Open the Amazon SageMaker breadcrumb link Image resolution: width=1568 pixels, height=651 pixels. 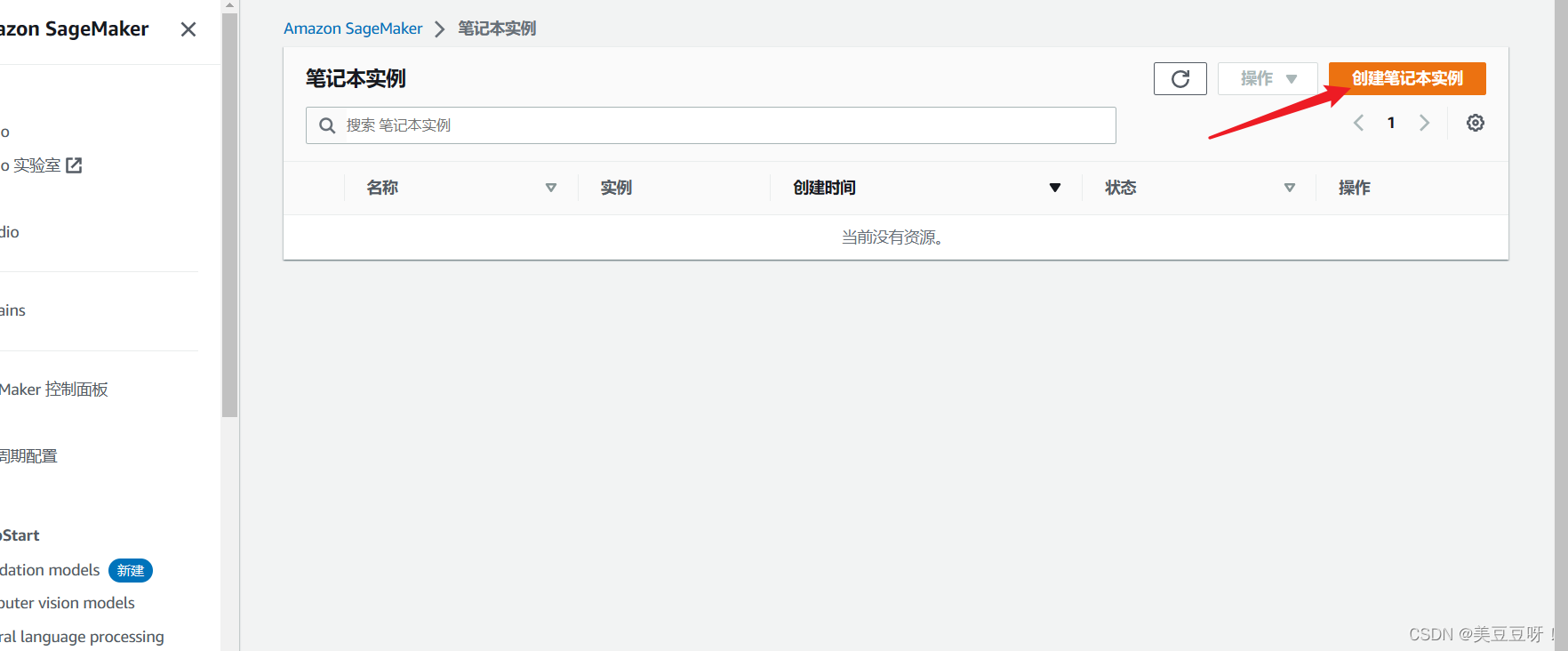point(353,28)
